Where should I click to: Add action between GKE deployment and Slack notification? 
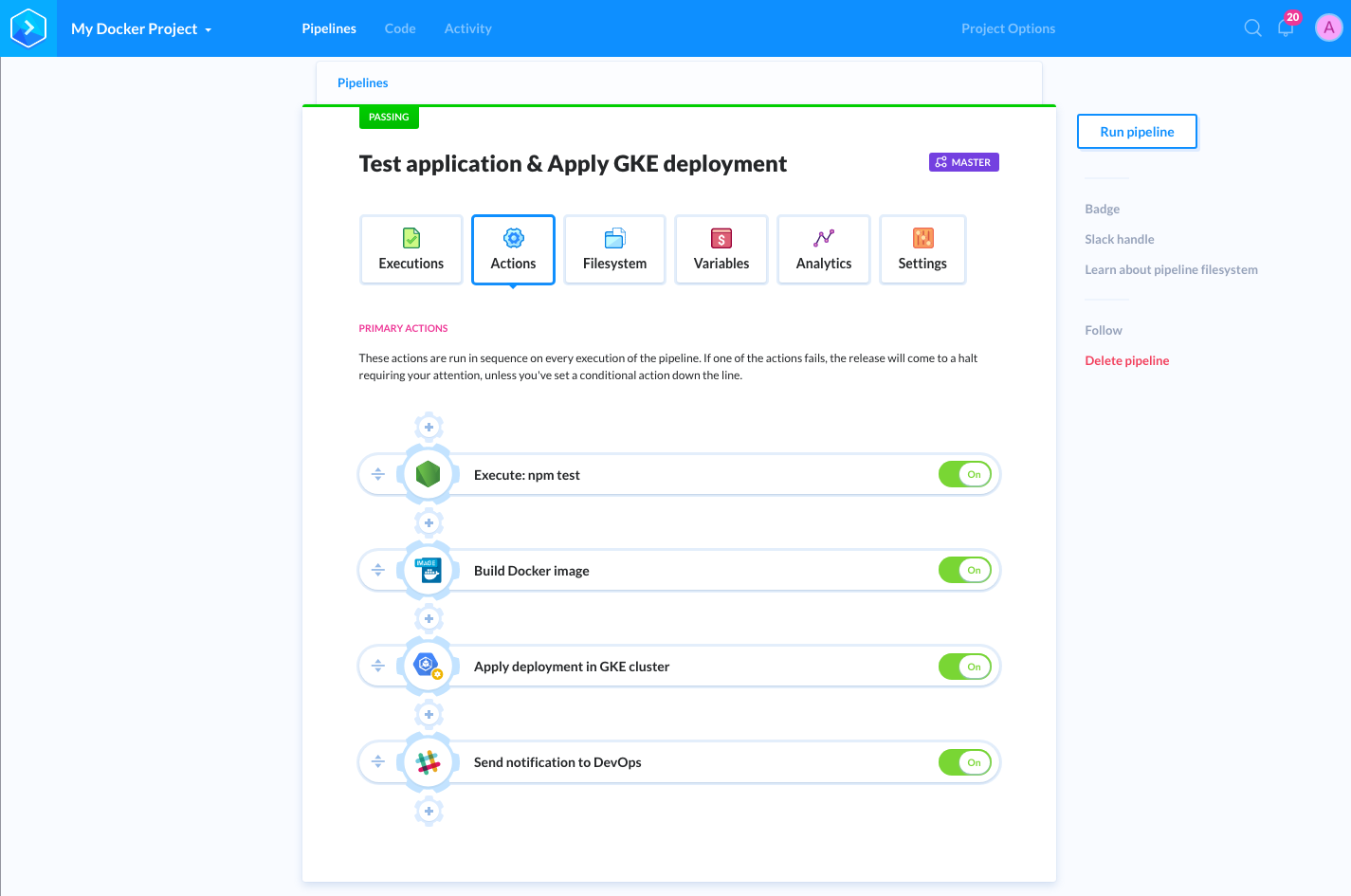[429, 714]
